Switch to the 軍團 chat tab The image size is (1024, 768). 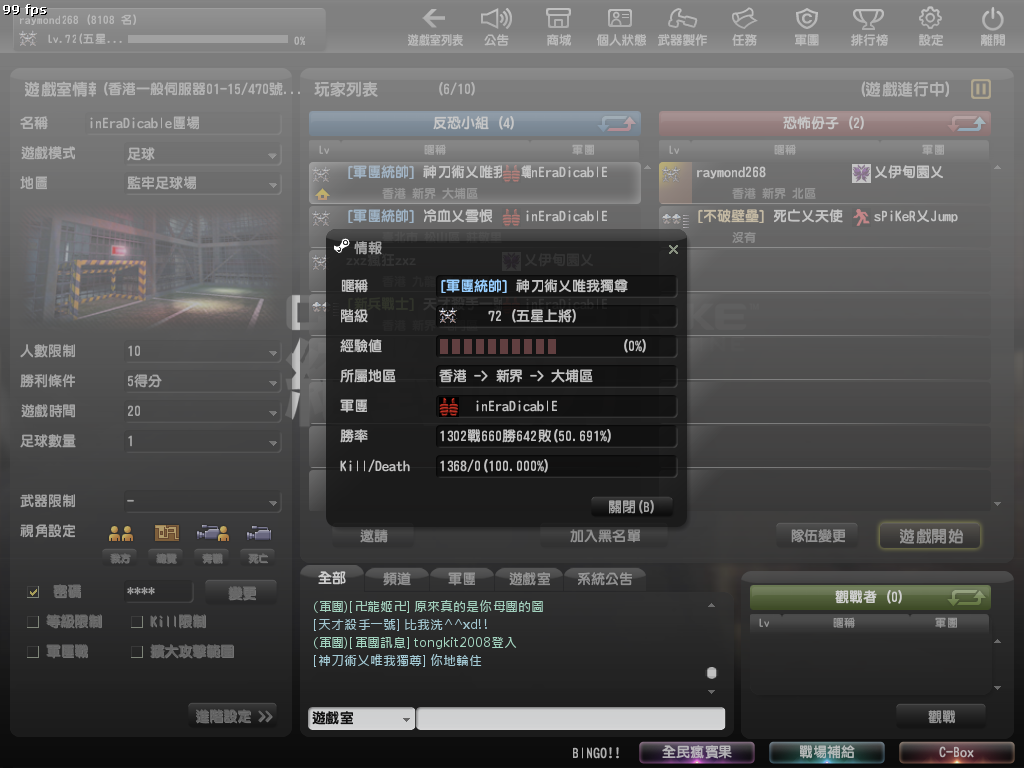(x=462, y=579)
